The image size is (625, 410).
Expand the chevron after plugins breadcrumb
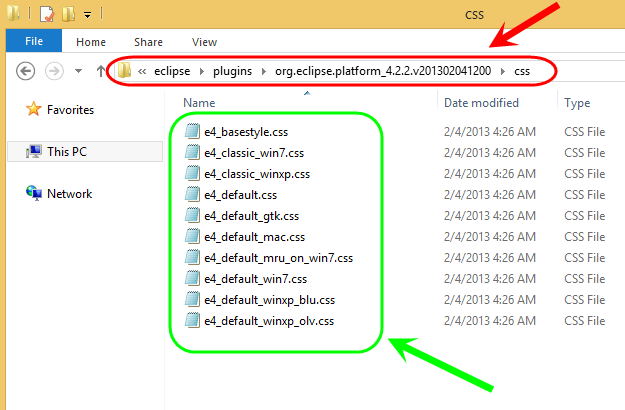coord(263,71)
